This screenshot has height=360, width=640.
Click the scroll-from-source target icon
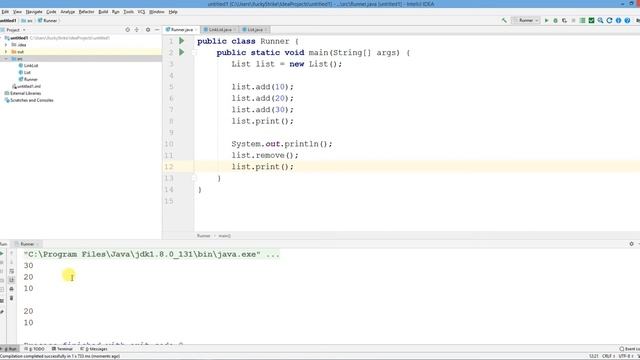(x=127, y=30)
